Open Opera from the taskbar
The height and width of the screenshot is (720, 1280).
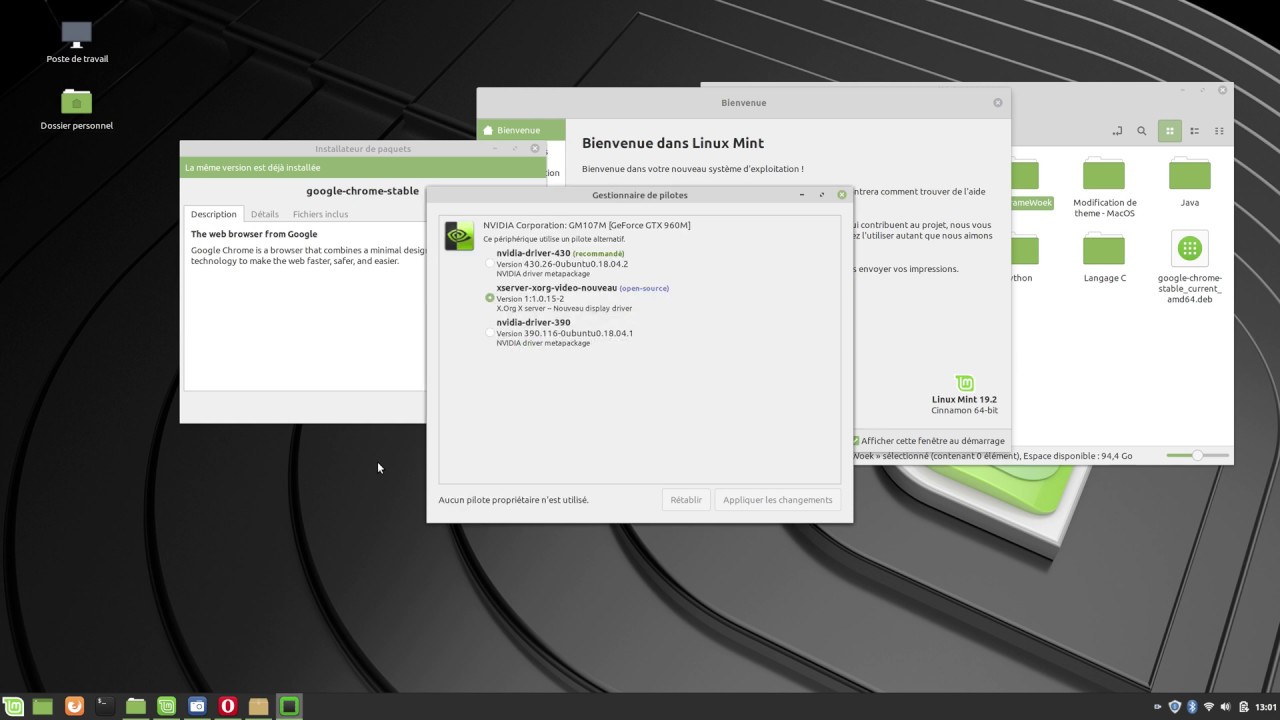click(228, 706)
